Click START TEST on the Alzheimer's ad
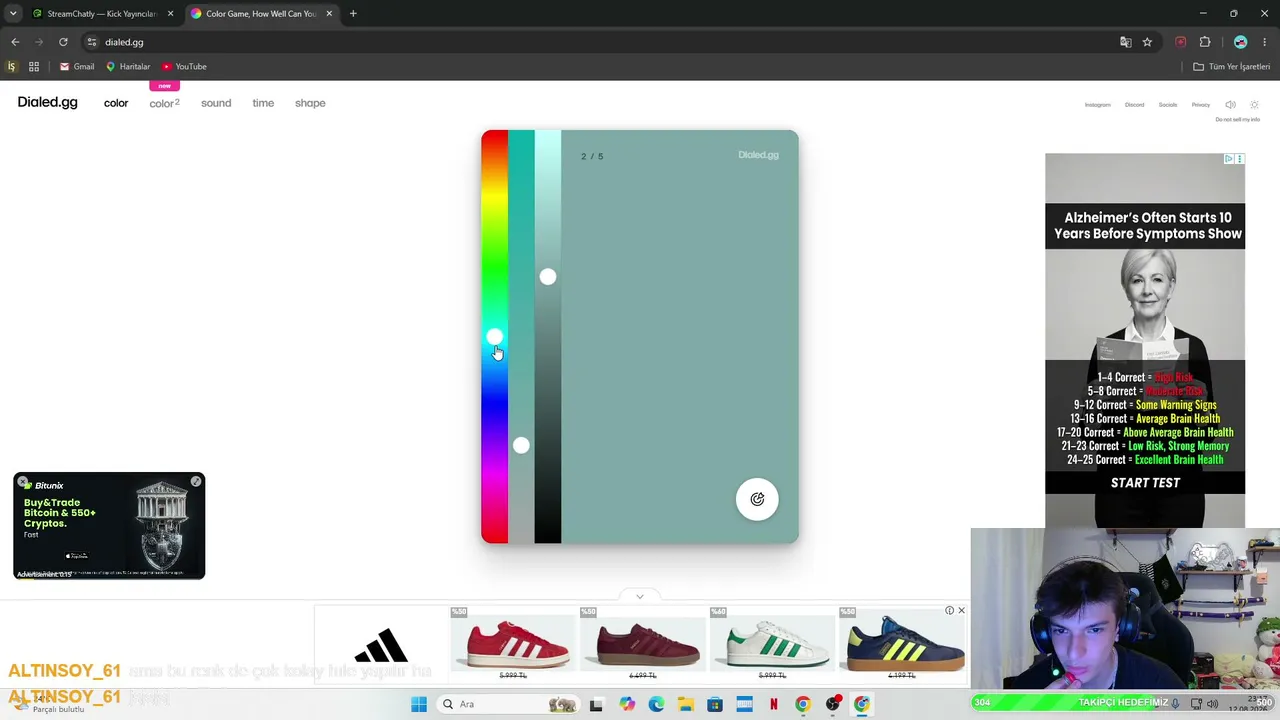 (1146, 483)
